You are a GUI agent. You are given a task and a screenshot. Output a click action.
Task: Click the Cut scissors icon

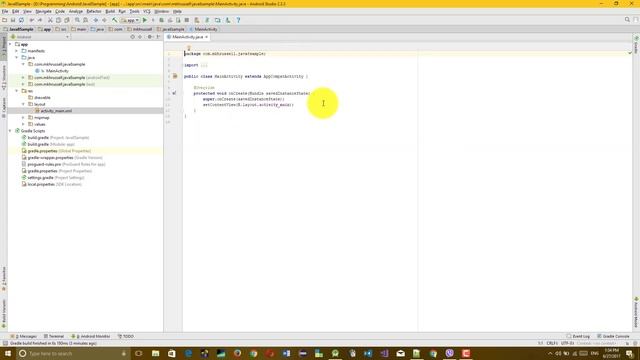50,20
